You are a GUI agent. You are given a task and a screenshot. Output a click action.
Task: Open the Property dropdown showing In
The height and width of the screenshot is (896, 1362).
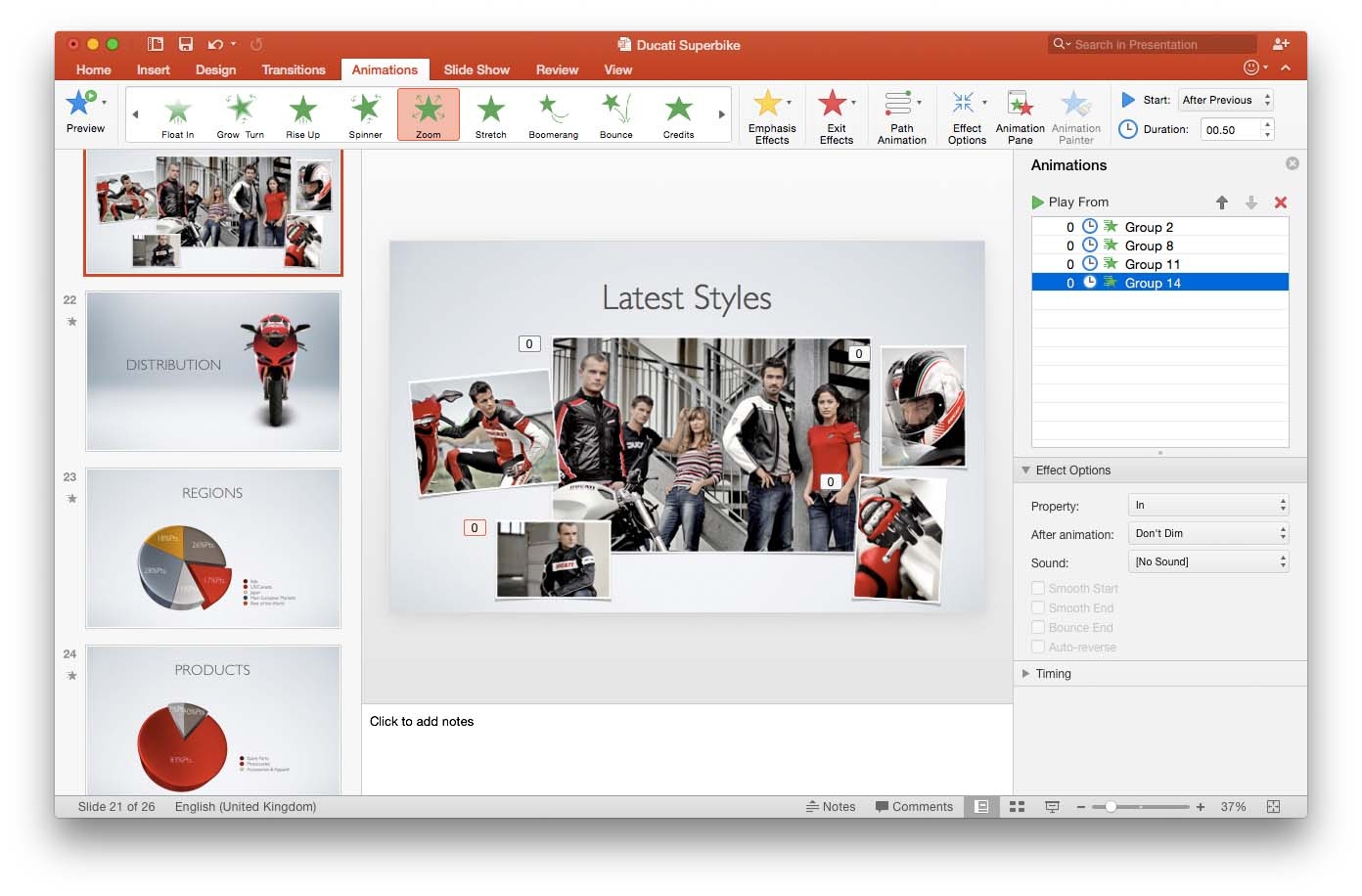tap(1209, 505)
